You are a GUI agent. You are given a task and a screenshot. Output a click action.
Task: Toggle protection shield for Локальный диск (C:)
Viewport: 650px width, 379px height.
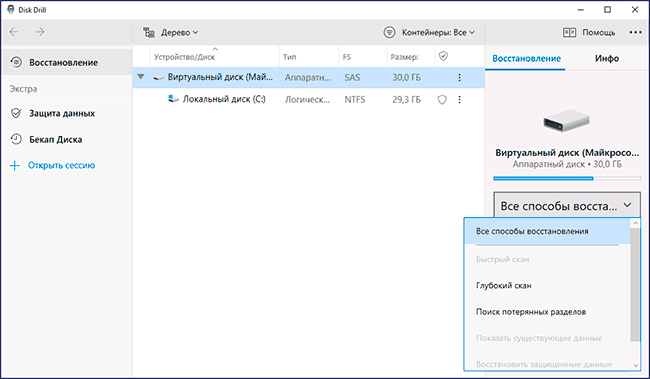442,100
